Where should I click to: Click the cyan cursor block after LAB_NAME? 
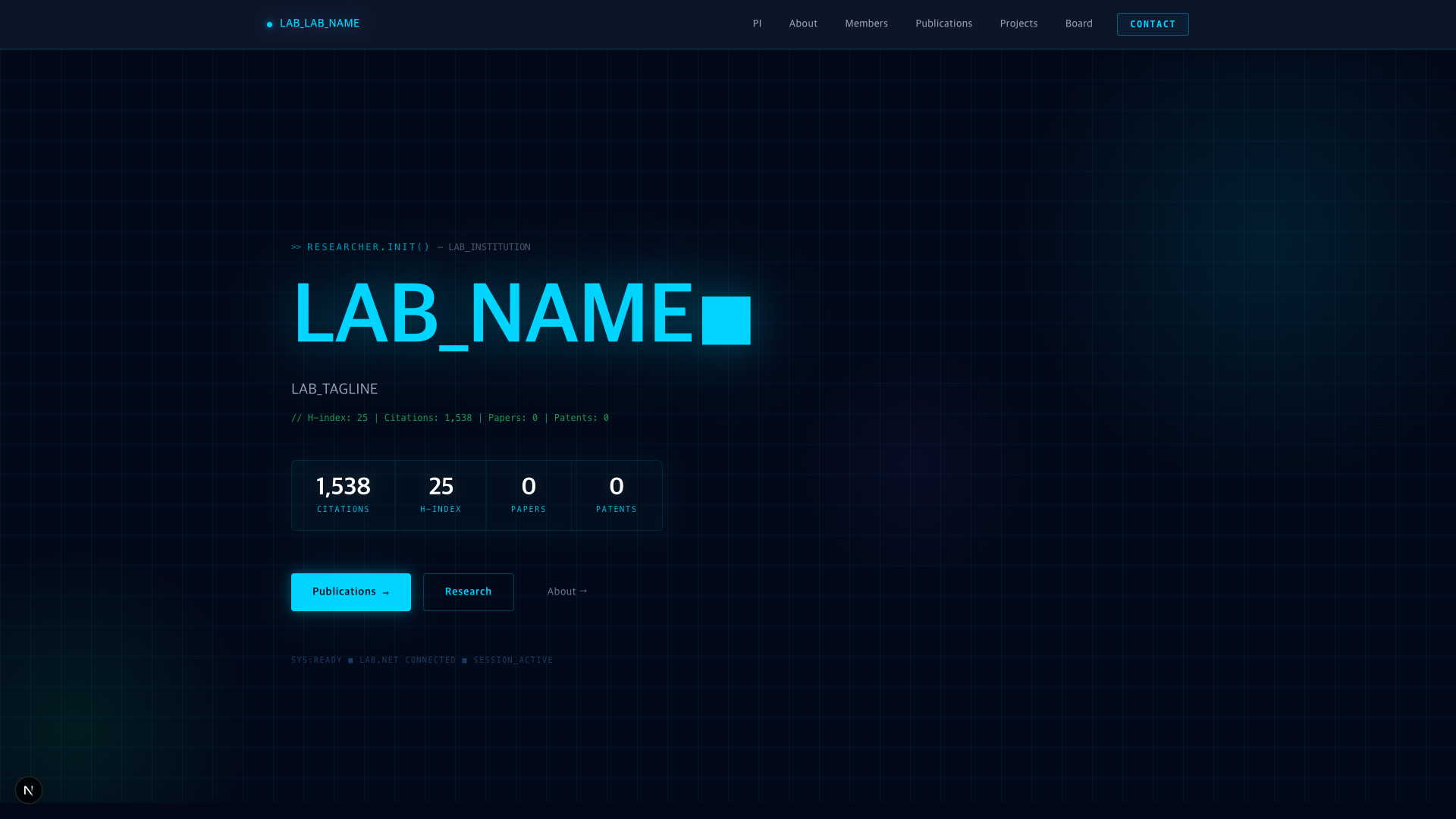pyautogui.click(x=726, y=321)
